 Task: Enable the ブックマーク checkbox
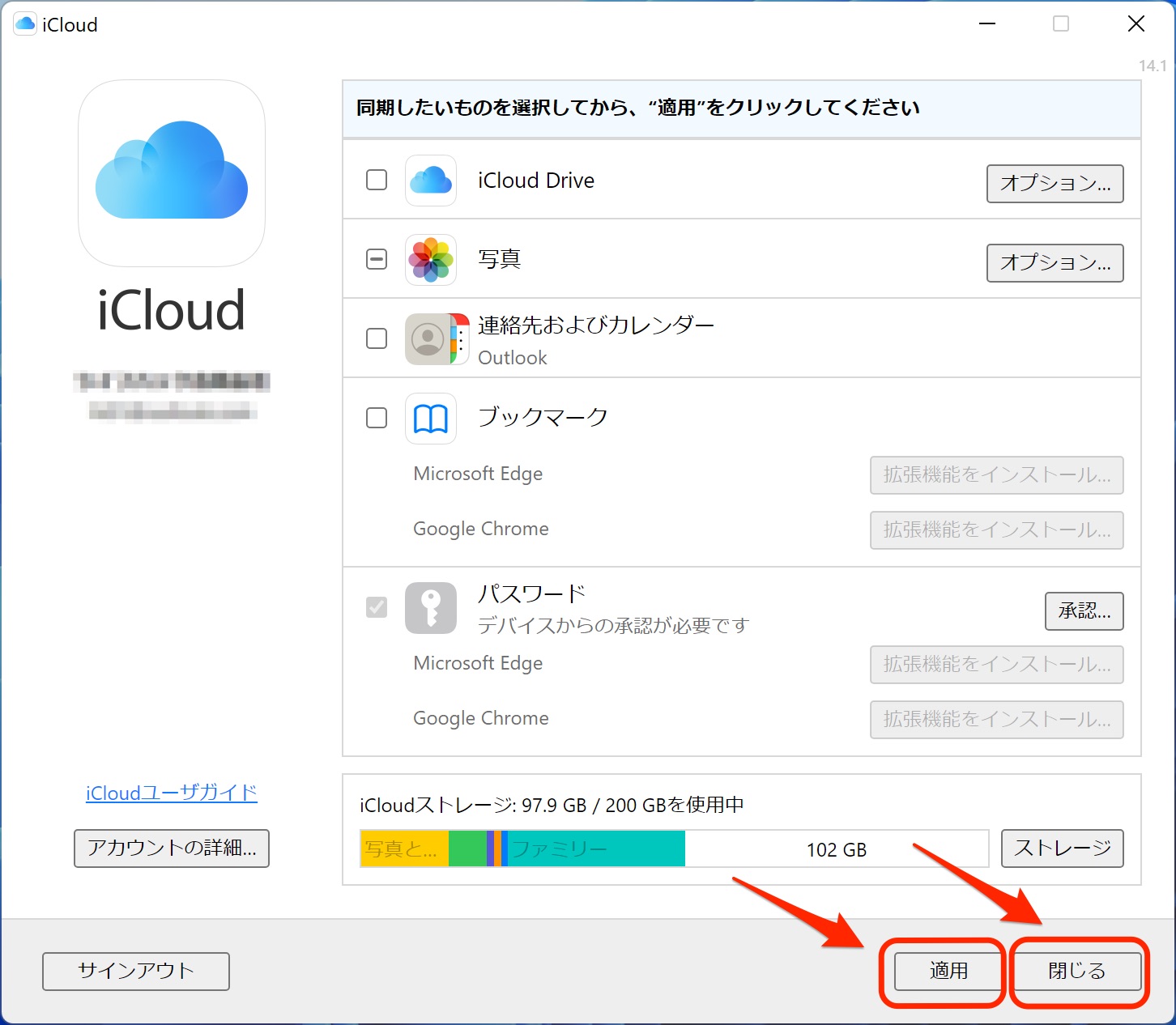[377, 418]
